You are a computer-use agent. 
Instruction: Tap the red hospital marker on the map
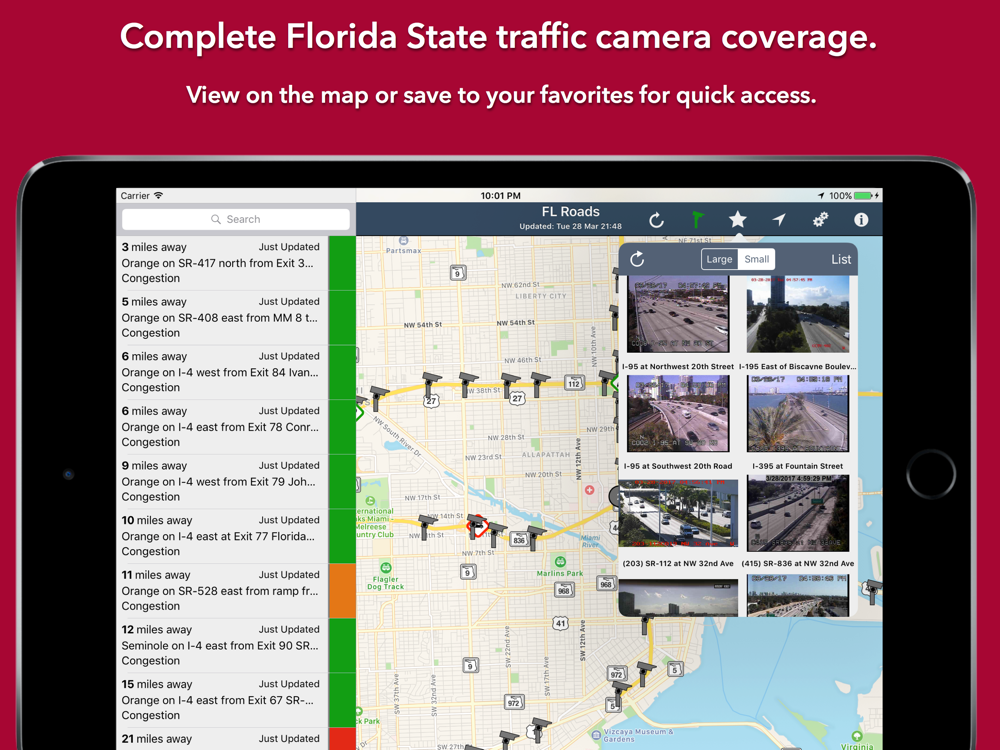coord(589,490)
